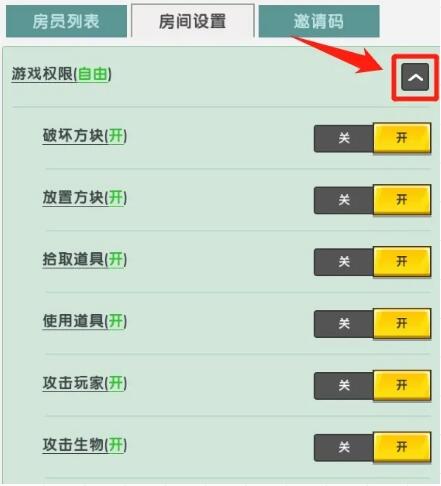
Task: Turn on 破坏方块 with the yellow 开 button
Action: (x=402, y=138)
